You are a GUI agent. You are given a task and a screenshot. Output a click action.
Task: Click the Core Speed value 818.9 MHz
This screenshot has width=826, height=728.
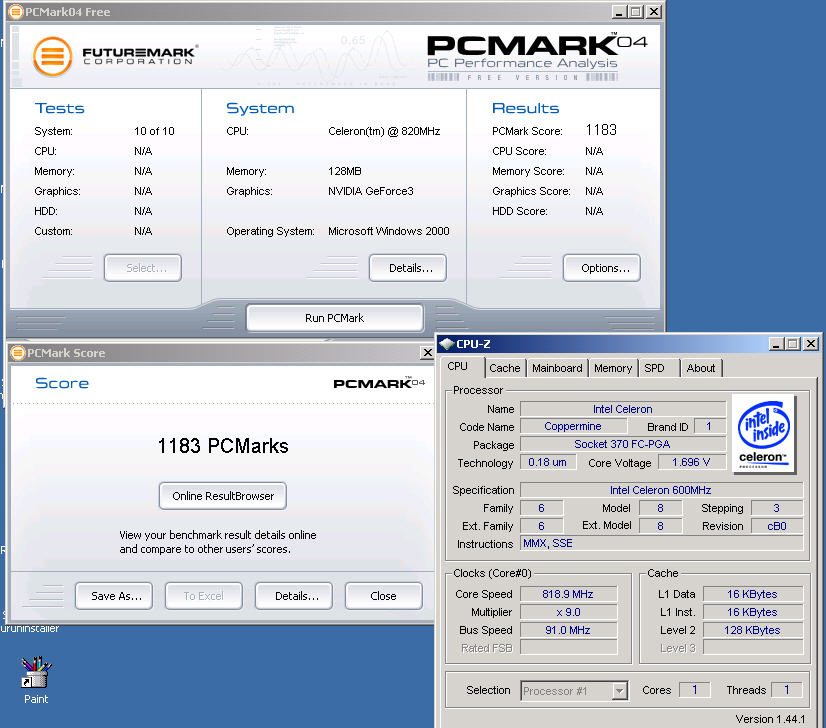[568, 594]
